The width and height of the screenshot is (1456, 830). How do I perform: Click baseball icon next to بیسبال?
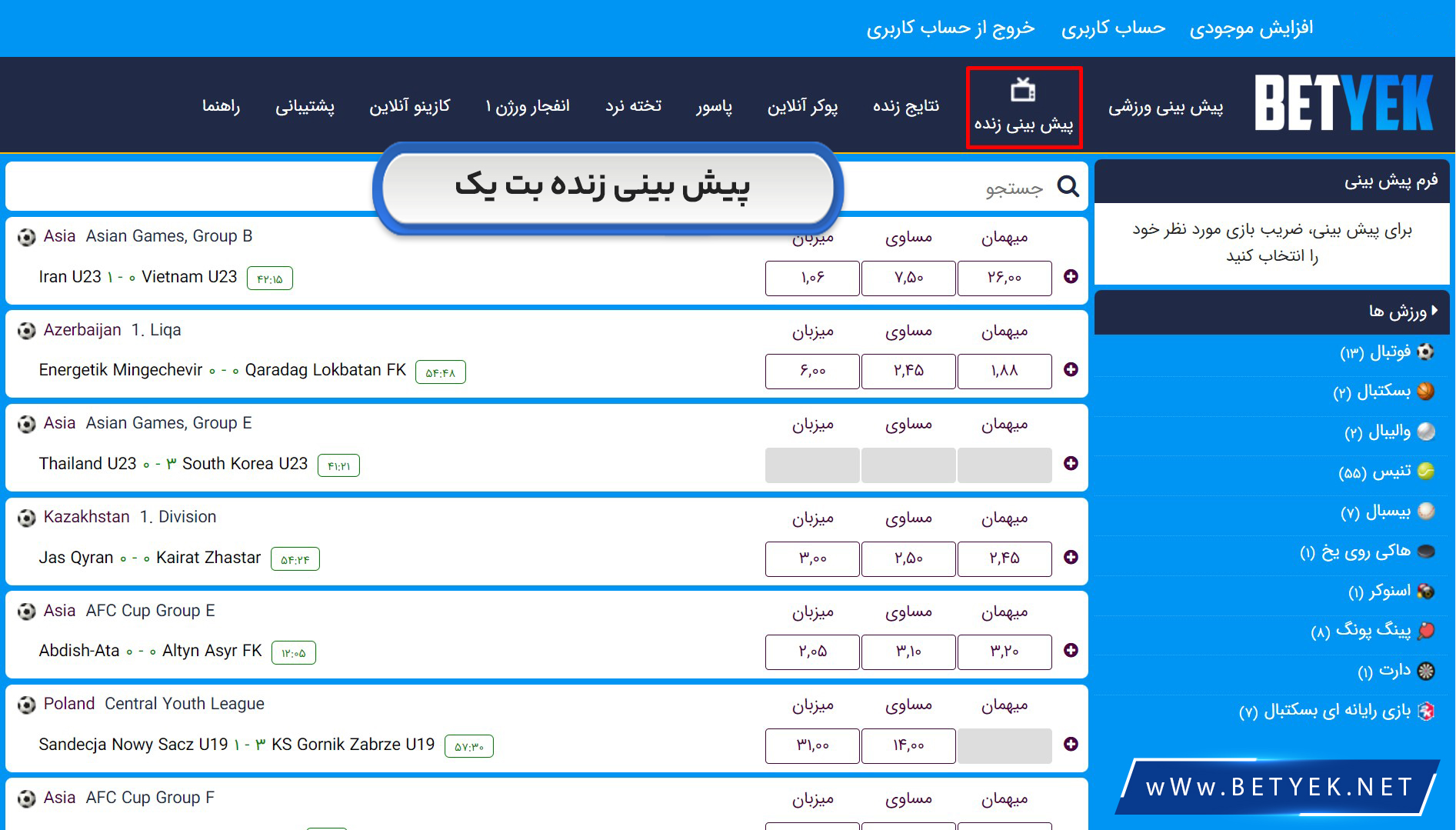tap(1425, 511)
